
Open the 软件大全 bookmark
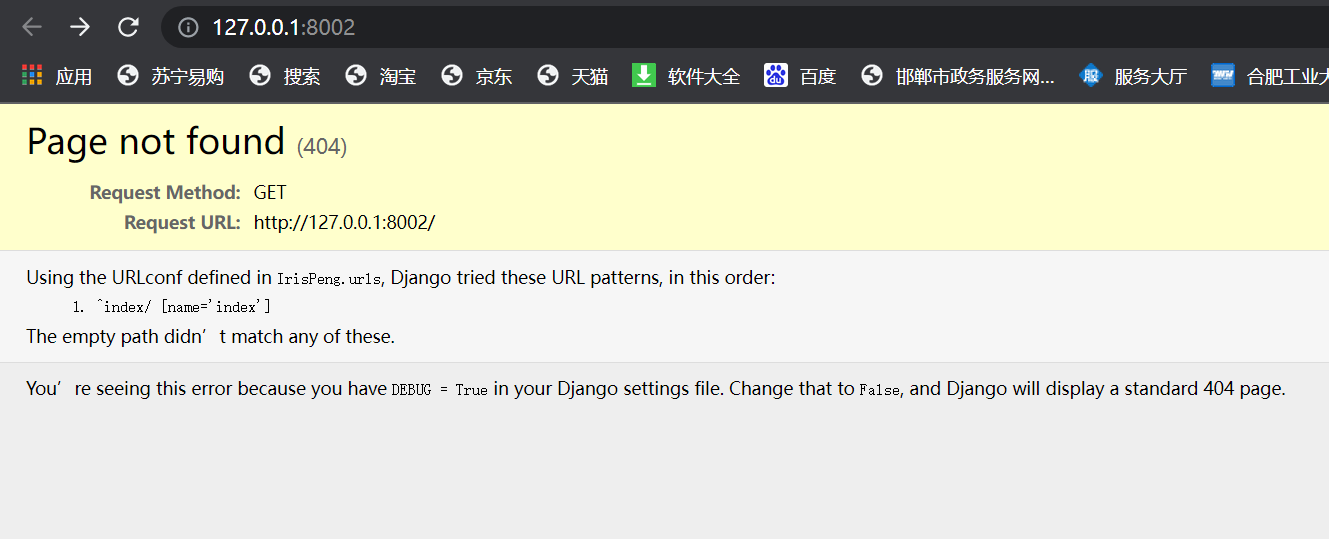coord(686,76)
